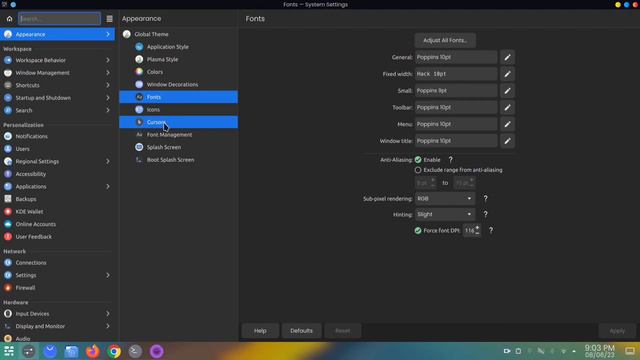Edit the Window title font with pencil icon

point(507,141)
